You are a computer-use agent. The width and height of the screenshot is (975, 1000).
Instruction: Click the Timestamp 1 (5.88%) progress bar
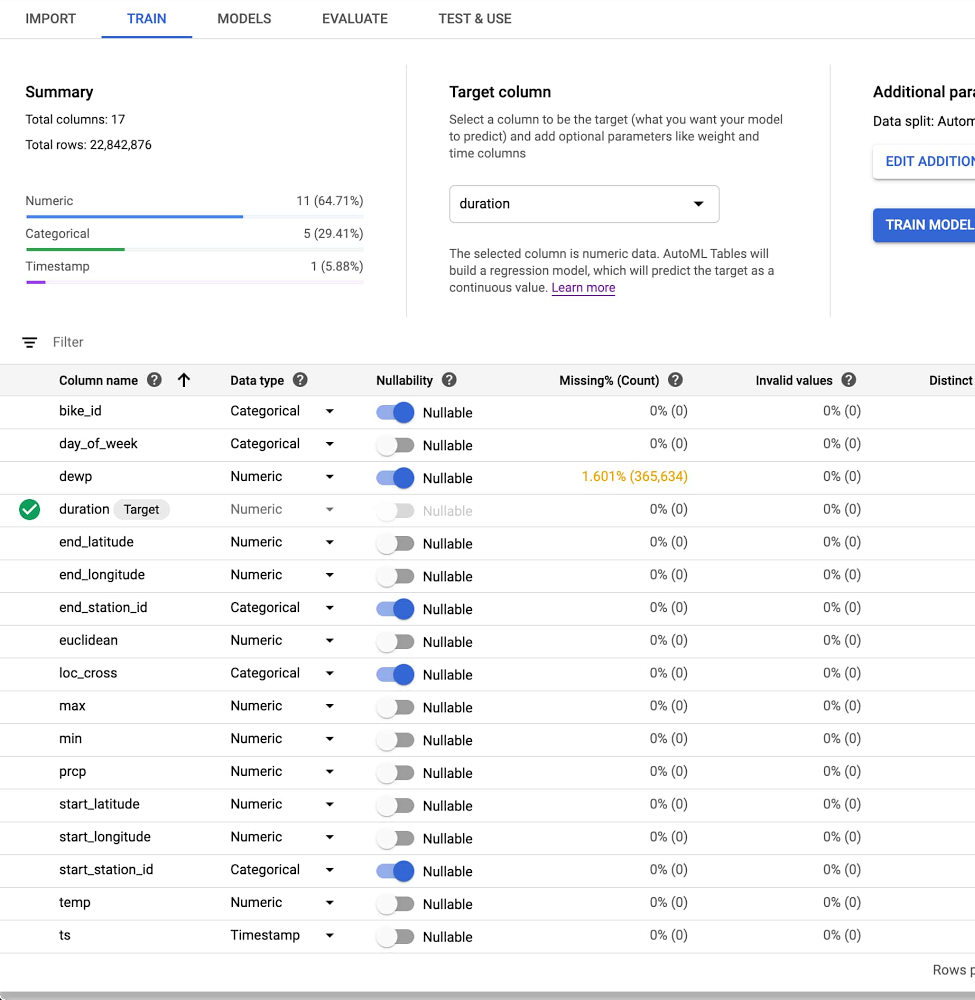tap(194, 282)
